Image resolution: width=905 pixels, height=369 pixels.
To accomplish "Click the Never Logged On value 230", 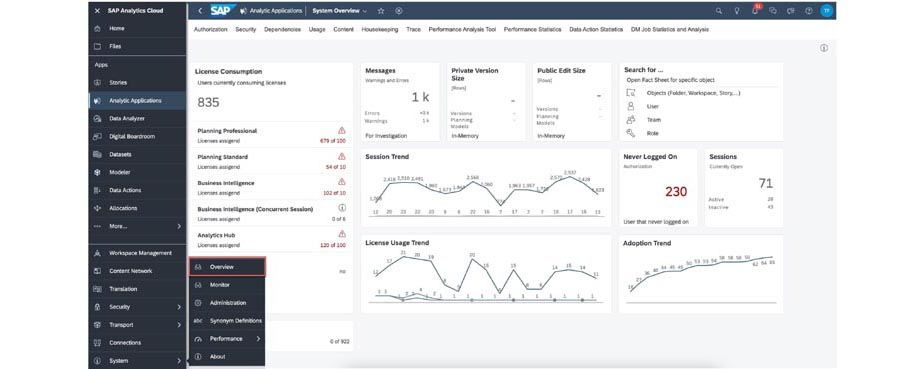I will tap(676, 192).
